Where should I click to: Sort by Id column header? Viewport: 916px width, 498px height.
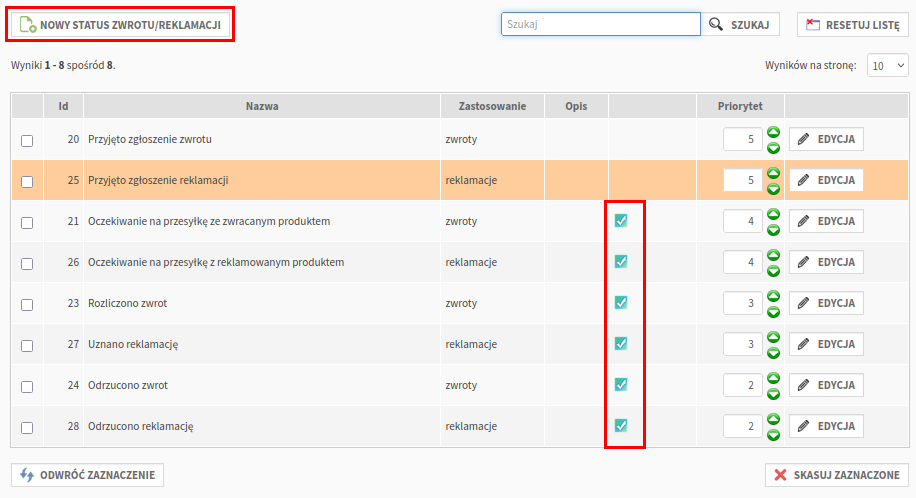63,106
